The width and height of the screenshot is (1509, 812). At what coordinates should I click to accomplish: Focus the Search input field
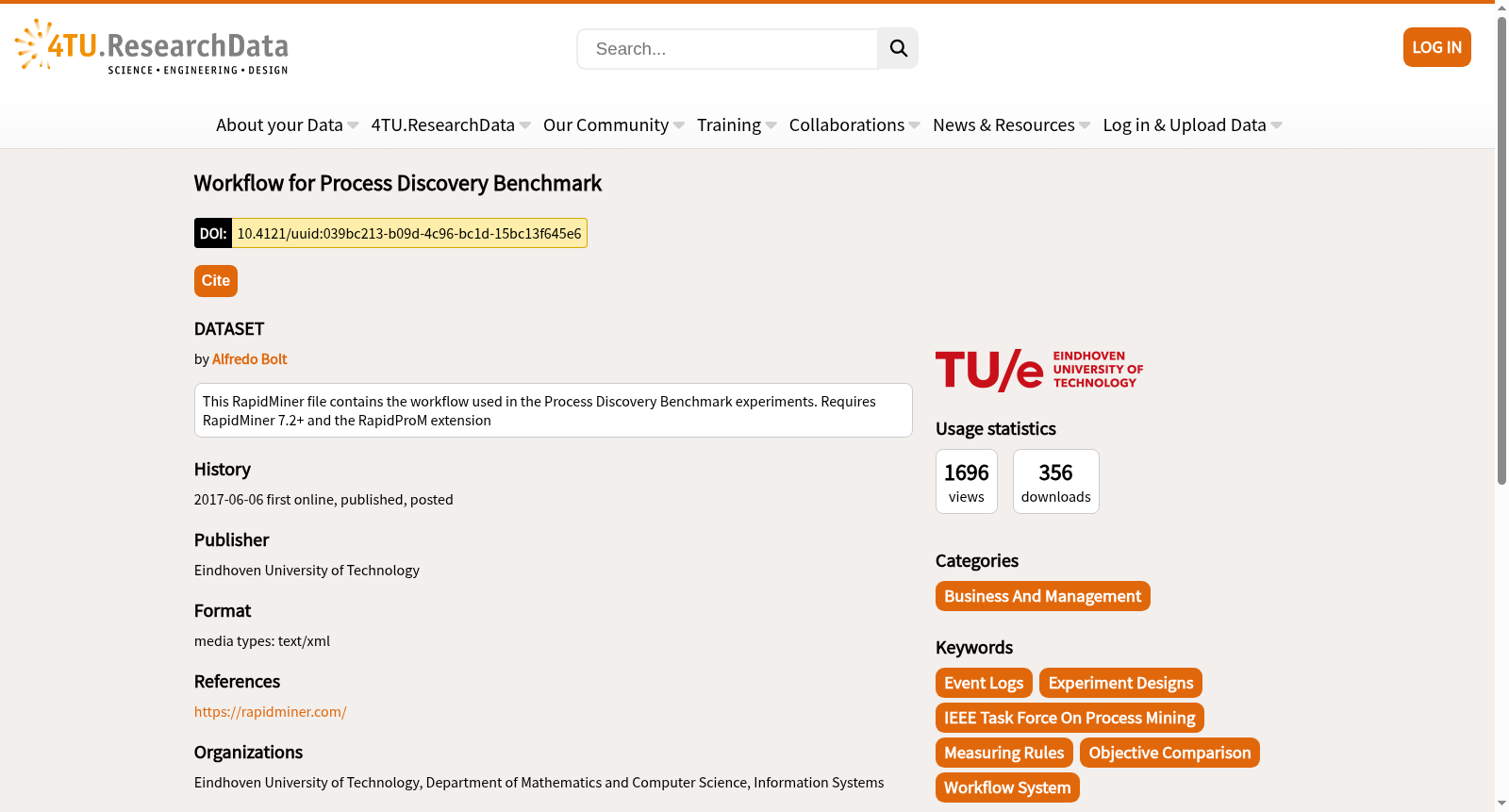727,48
